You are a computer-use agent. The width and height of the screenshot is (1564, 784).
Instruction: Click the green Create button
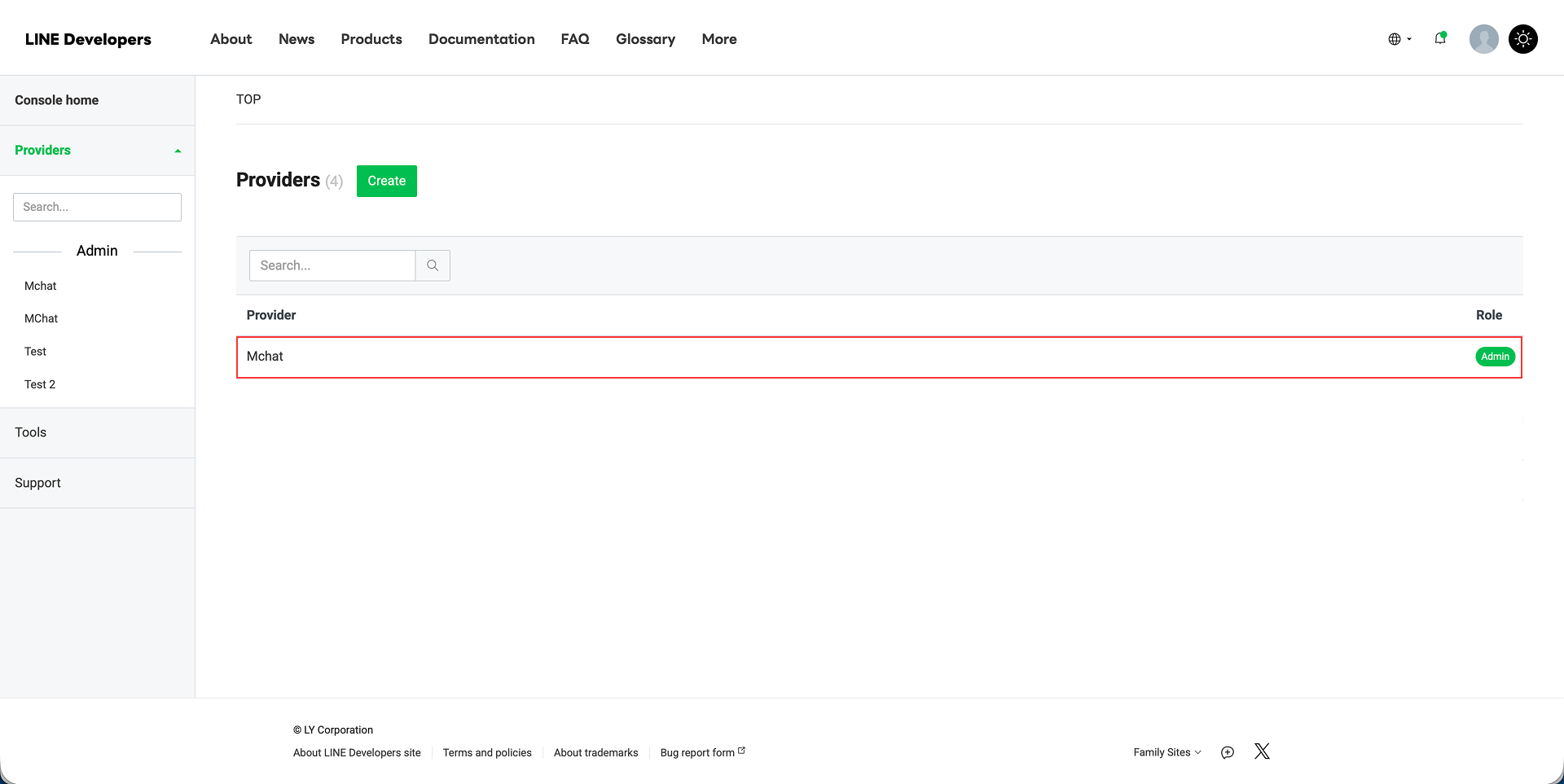386,181
